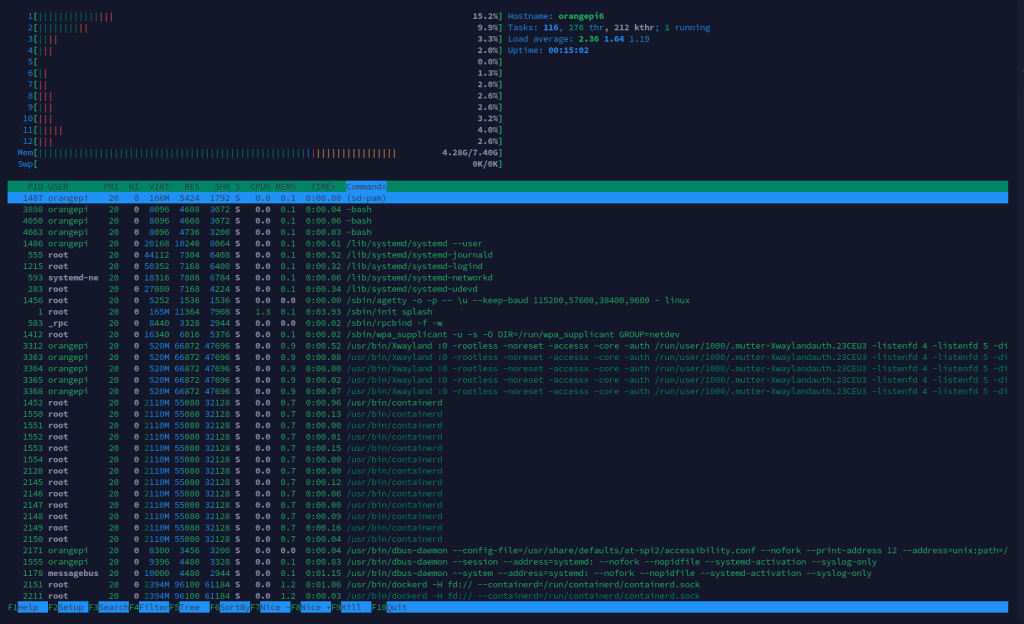Select the messagebus dbus-daemon --system row
1024x624 pixels.
pyautogui.click(x=507, y=573)
